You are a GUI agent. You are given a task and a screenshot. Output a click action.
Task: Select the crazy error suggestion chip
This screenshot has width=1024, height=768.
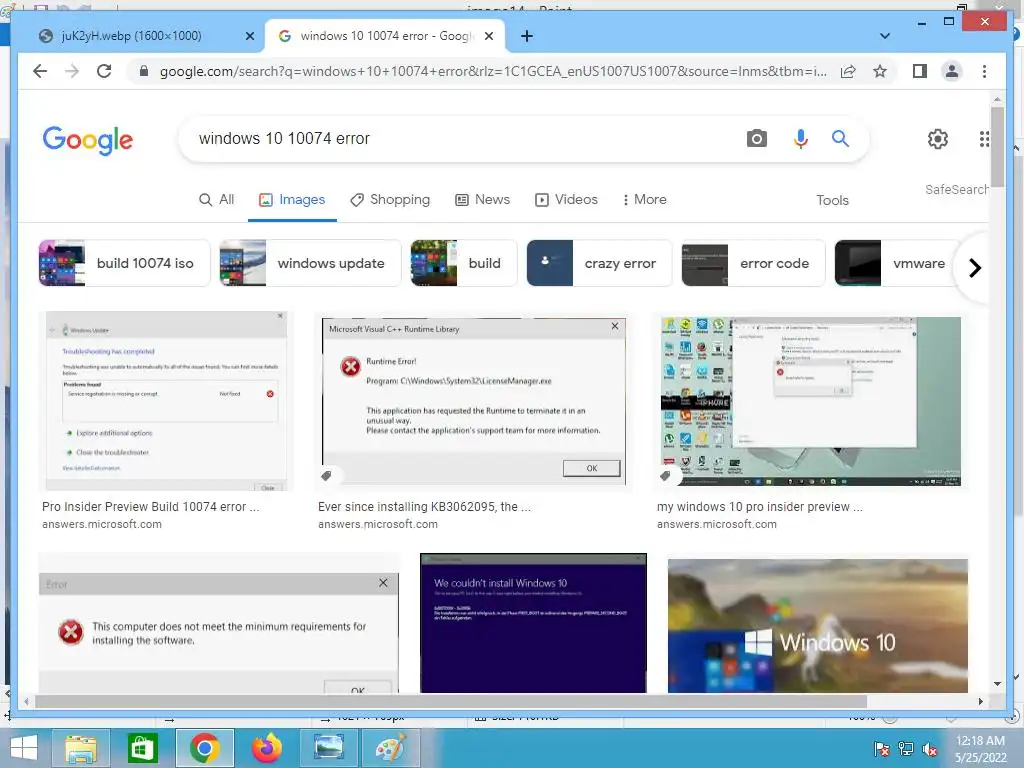coord(599,263)
